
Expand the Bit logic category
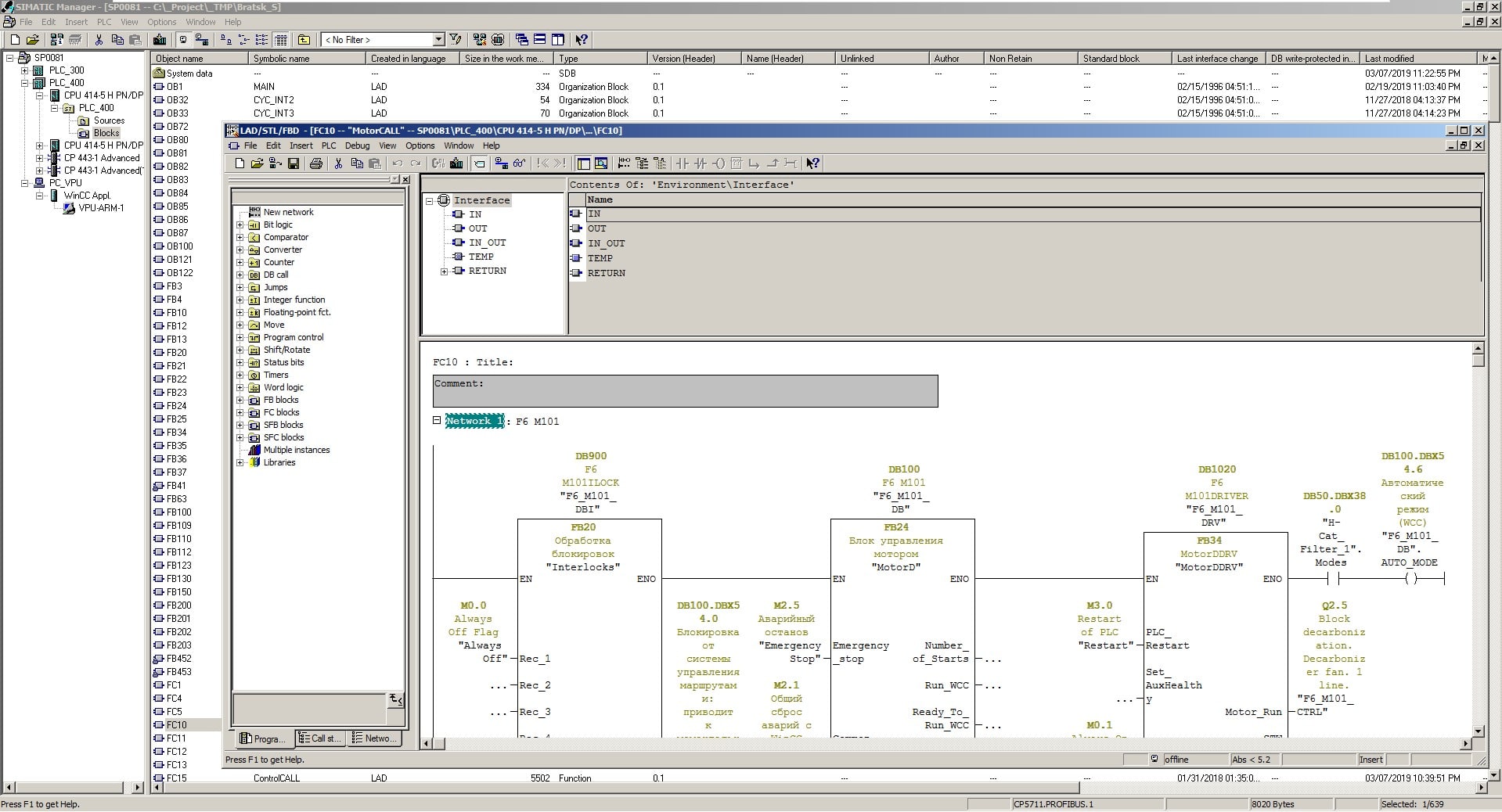(x=240, y=225)
